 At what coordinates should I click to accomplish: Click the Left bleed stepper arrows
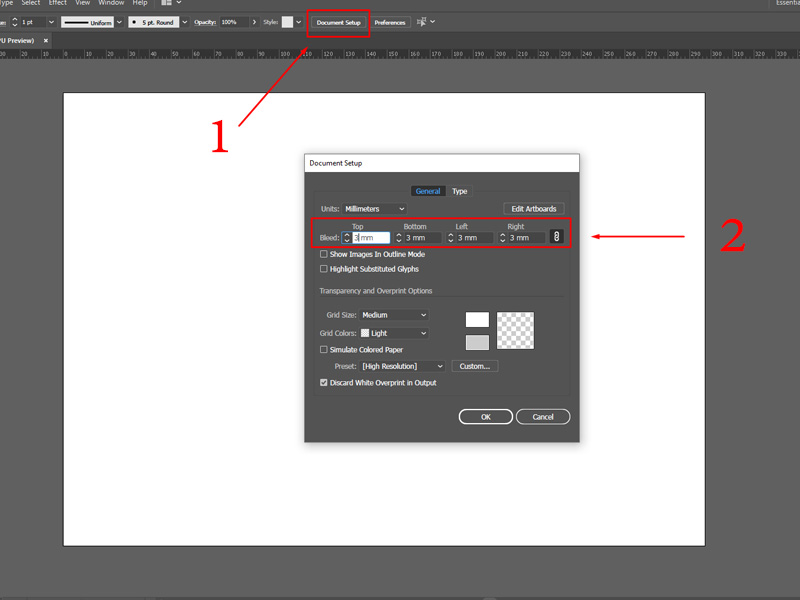[x=451, y=238]
